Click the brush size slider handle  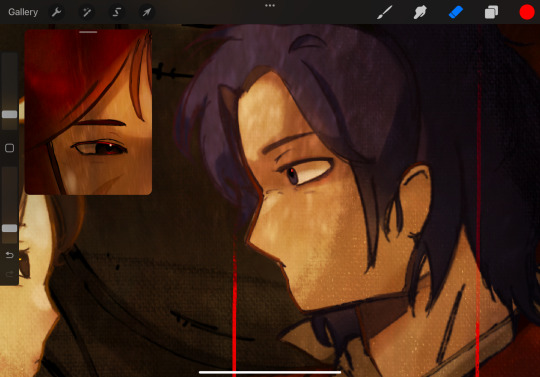[10, 114]
